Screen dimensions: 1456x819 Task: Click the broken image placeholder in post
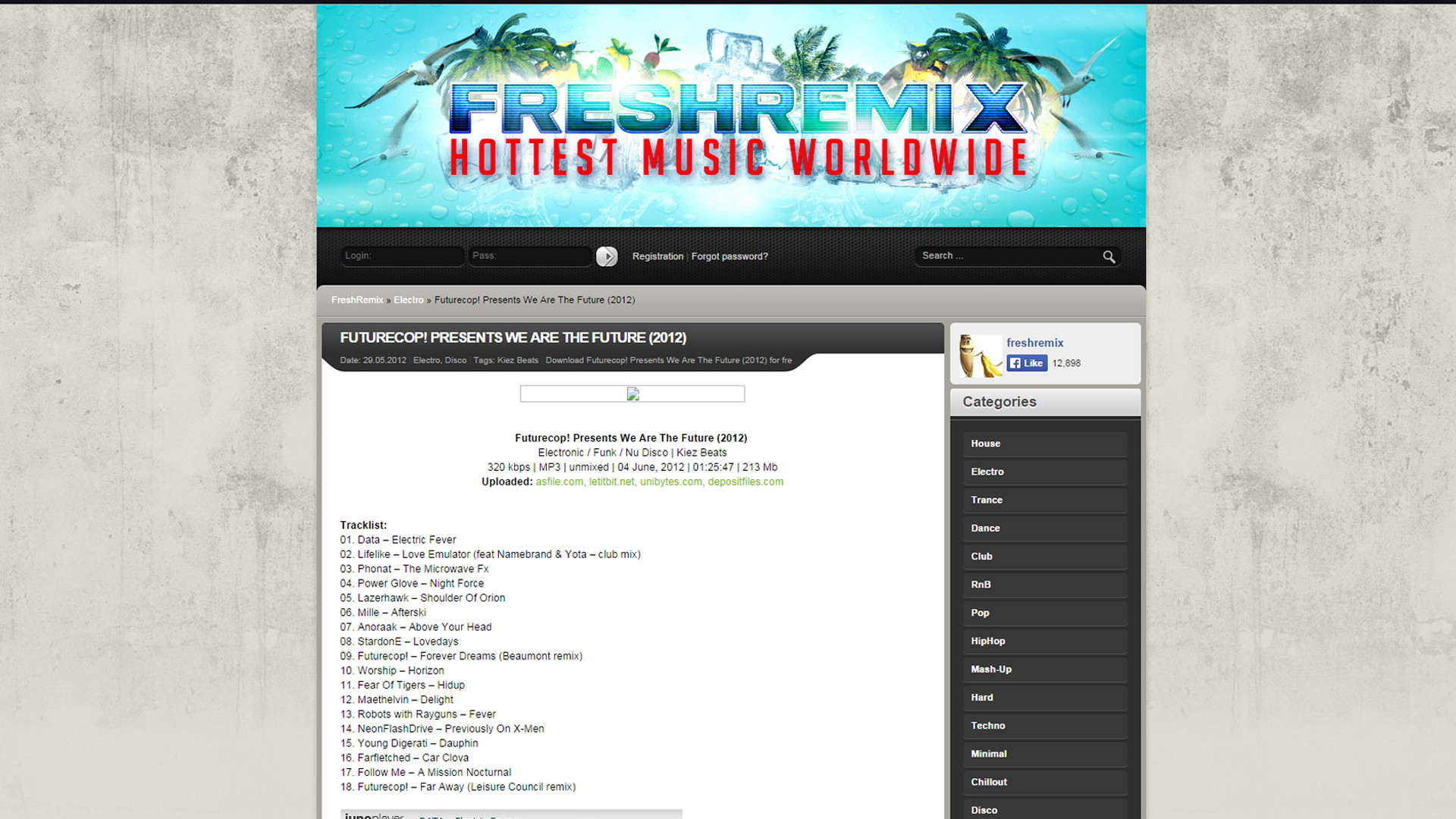(x=632, y=394)
